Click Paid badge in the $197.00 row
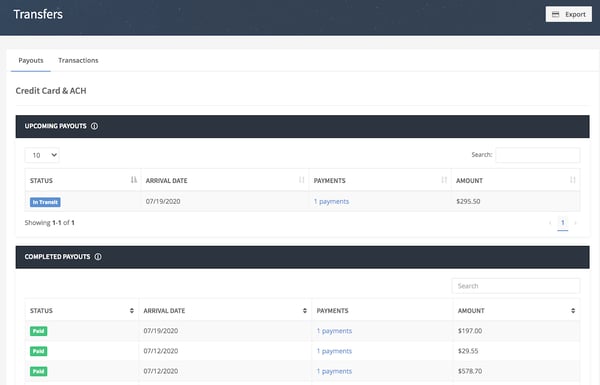600x385 pixels. click(x=39, y=331)
